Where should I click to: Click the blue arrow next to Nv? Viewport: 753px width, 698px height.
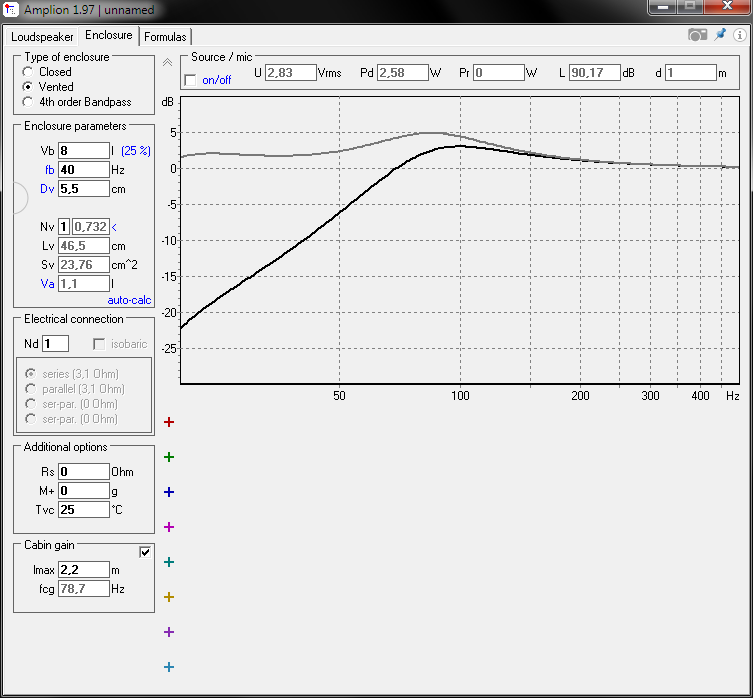pos(114,227)
